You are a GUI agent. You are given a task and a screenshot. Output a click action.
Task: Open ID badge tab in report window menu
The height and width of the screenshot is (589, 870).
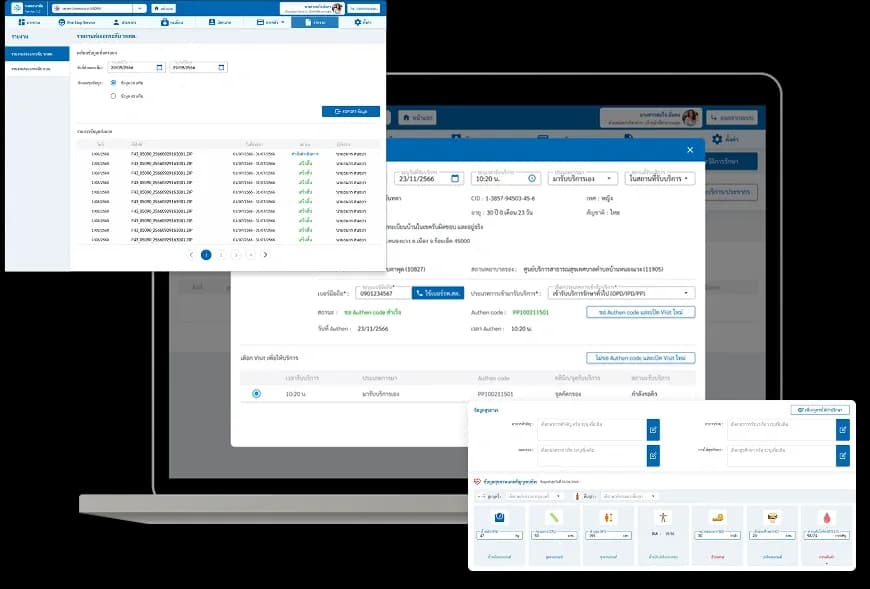(x=220, y=22)
